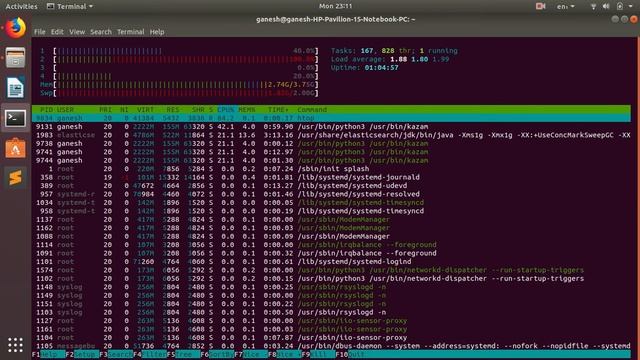This screenshot has width=640, height=360.
Task: Click the battery status tray icon
Action: [620, 6]
